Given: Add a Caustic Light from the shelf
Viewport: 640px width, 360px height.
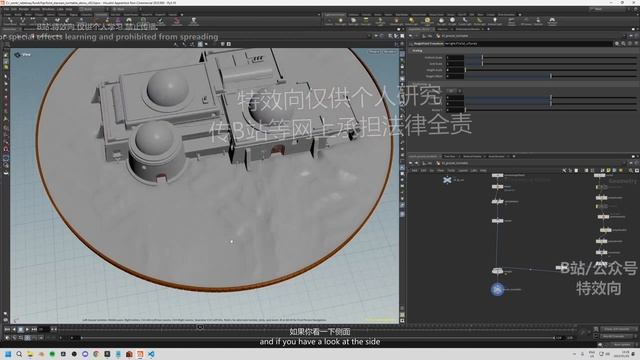Looking at the screenshot, I should (465, 21).
